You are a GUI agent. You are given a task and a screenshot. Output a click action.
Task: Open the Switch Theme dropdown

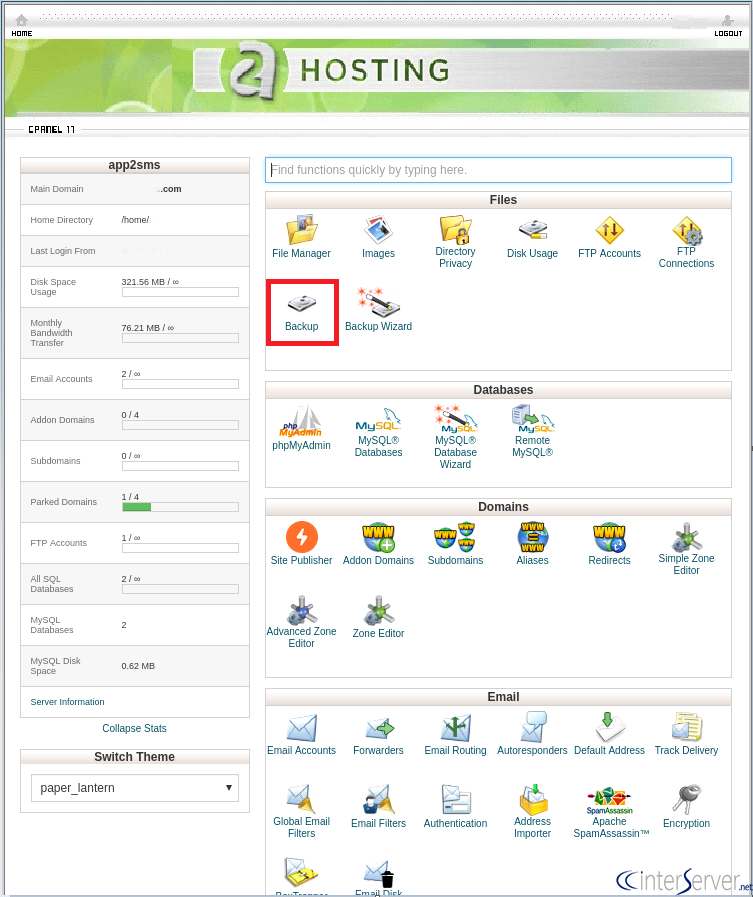(x=134, y=788)
